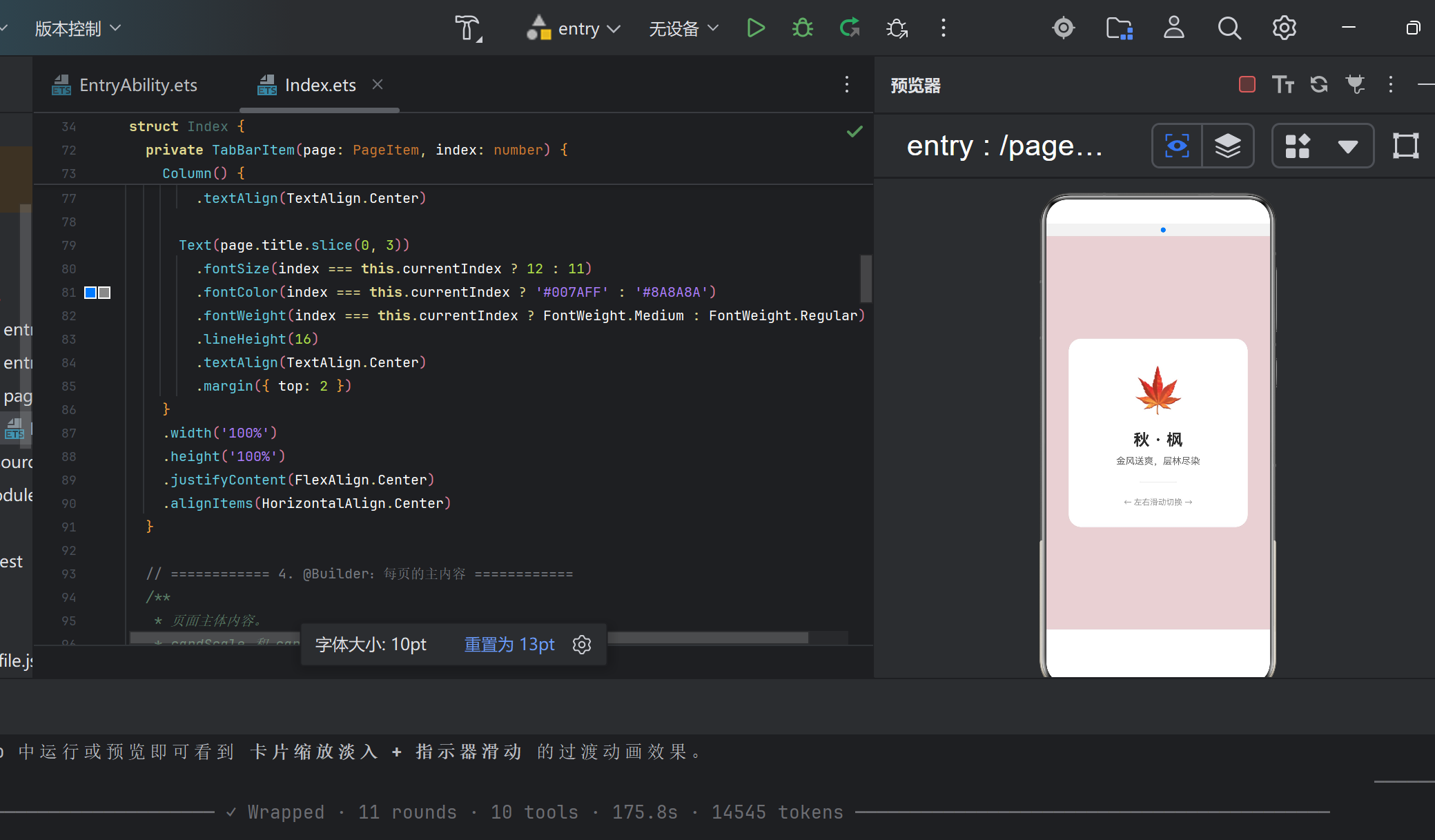Open search everywhere magnifier icon
The image size is (1435, 840).
(1229, 28)
